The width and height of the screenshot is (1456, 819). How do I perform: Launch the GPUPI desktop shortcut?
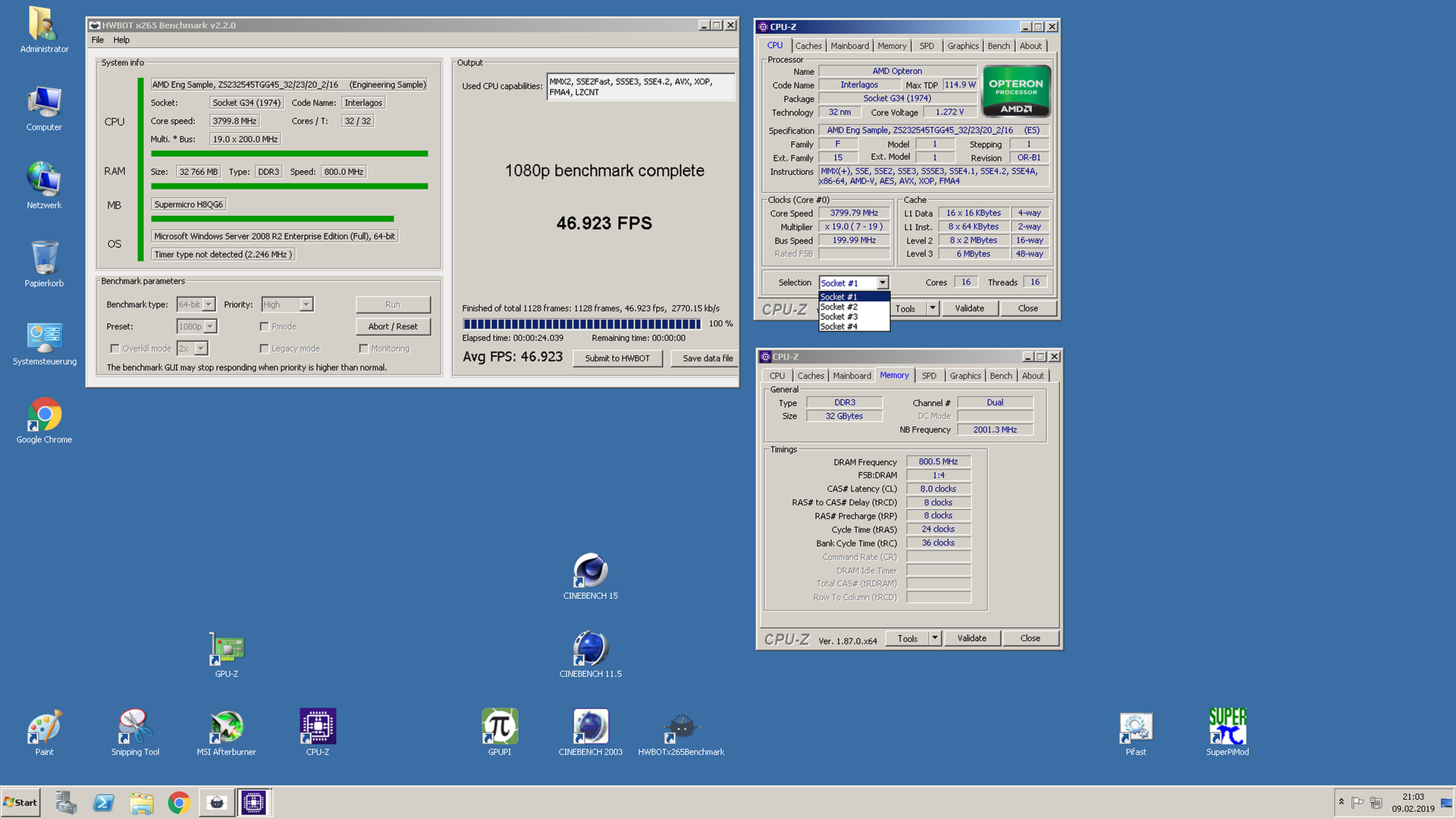(499, 733)
